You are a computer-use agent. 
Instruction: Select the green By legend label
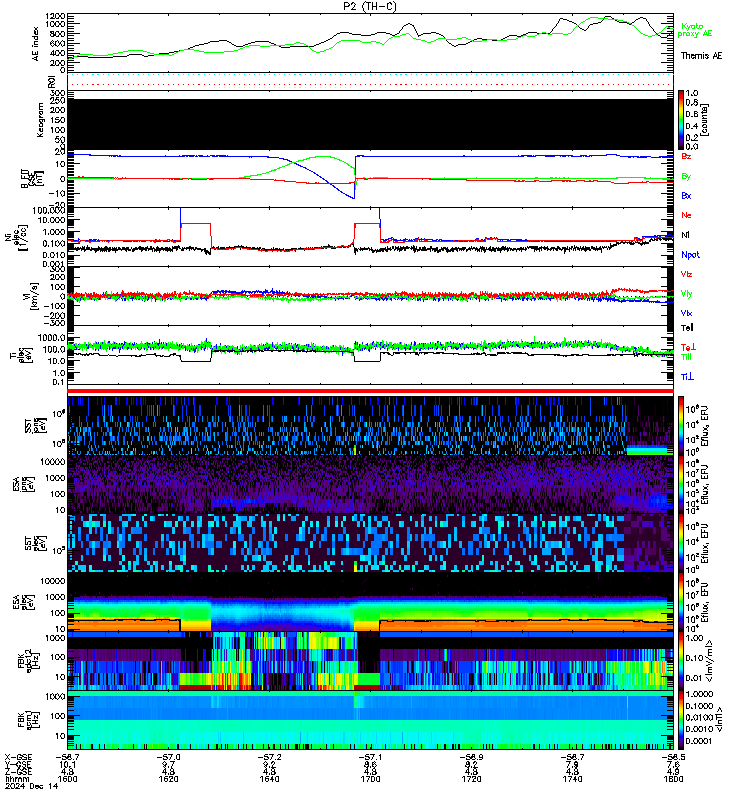click(686, 177)
